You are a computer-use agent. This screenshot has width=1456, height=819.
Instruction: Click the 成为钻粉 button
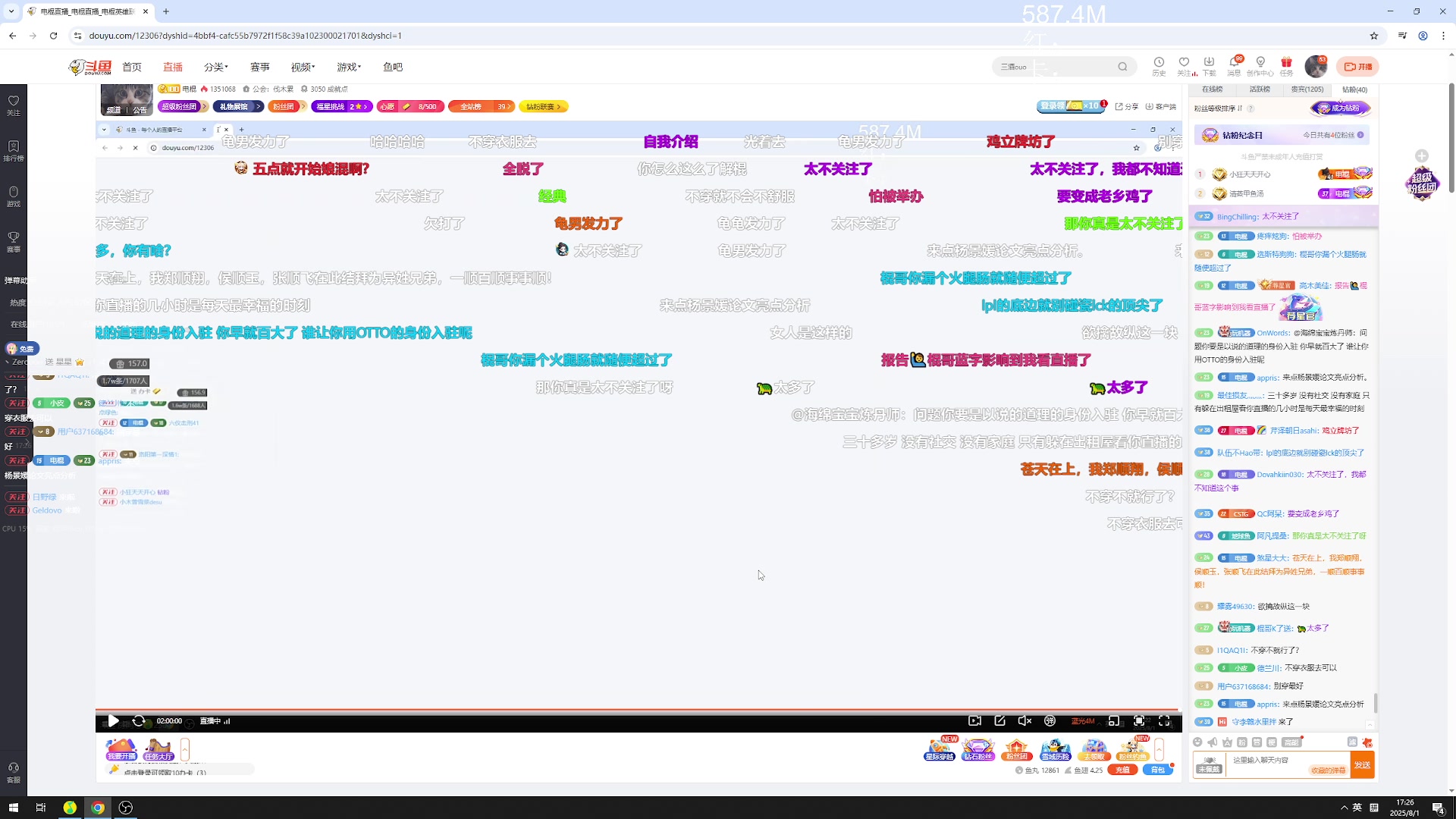click(1340, 108)
